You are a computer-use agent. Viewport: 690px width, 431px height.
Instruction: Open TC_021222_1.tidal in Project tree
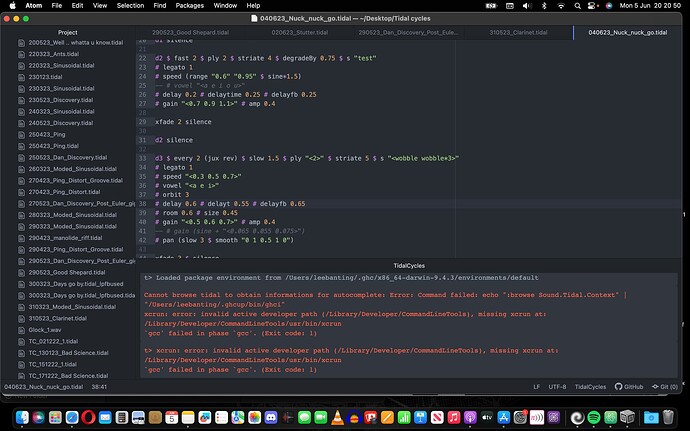click(x=53, y=341)
